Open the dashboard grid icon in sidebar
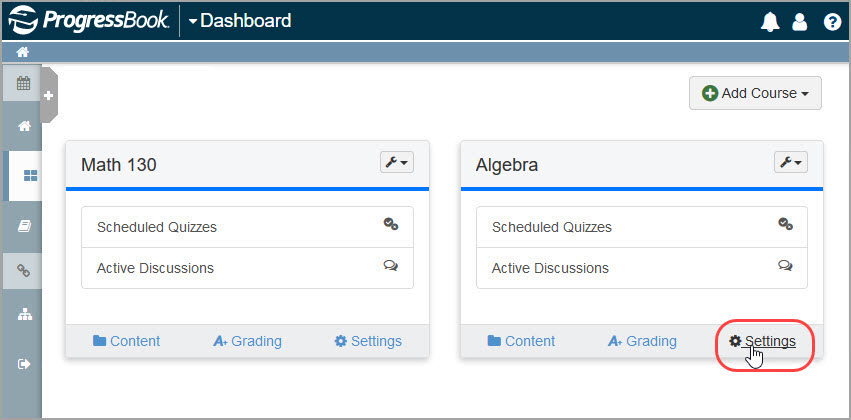The width and height of the screenshot is (851, 420). coord(30,175)
